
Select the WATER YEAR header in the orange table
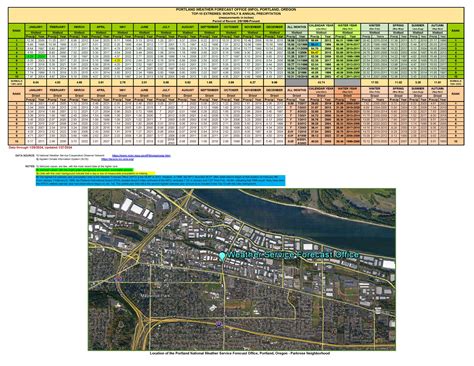[x=347, y=89]
